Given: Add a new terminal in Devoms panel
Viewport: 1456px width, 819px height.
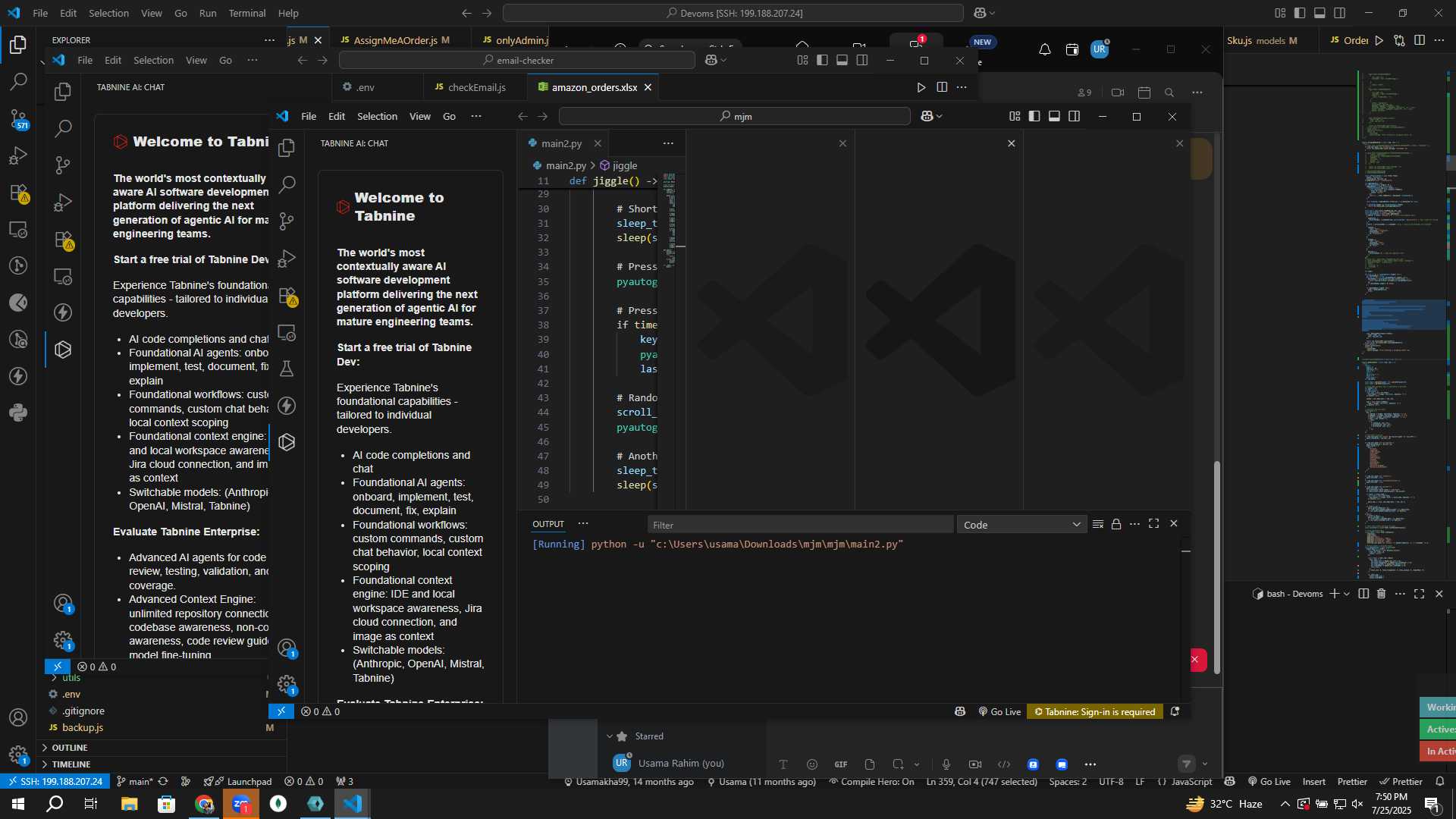Looking at the screenshot, I should click(x=1334, y=594).
